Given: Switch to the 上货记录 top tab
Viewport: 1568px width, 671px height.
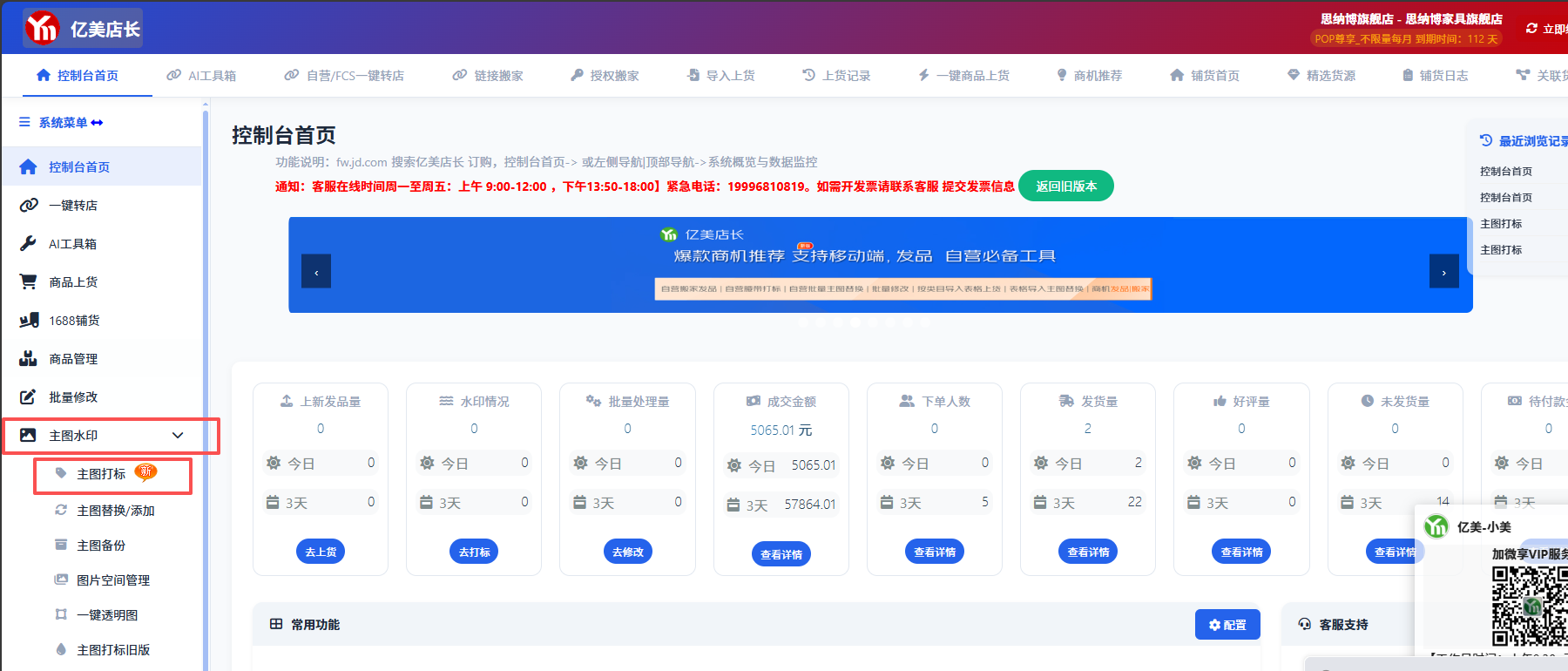Looking at the screenshot, I should point(836,76).
